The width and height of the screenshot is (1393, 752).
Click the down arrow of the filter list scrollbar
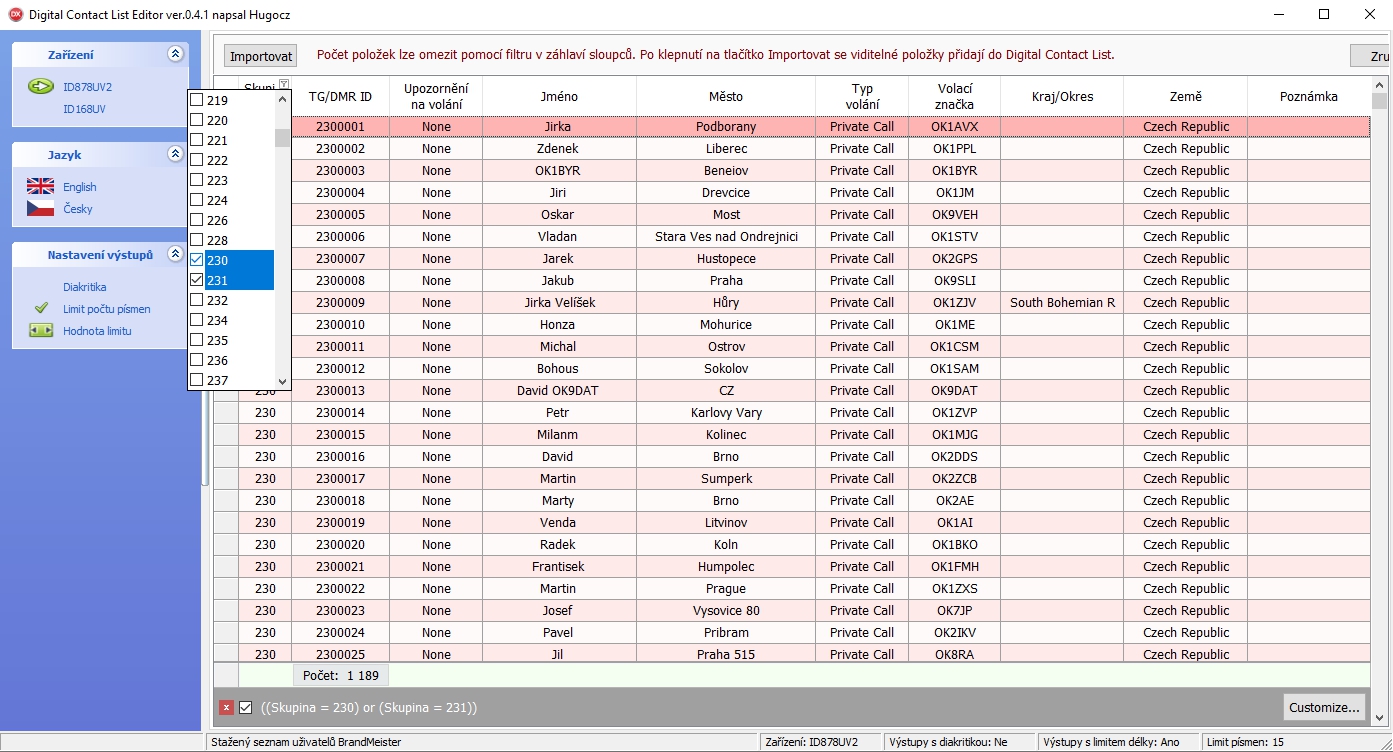pos(282,381)
